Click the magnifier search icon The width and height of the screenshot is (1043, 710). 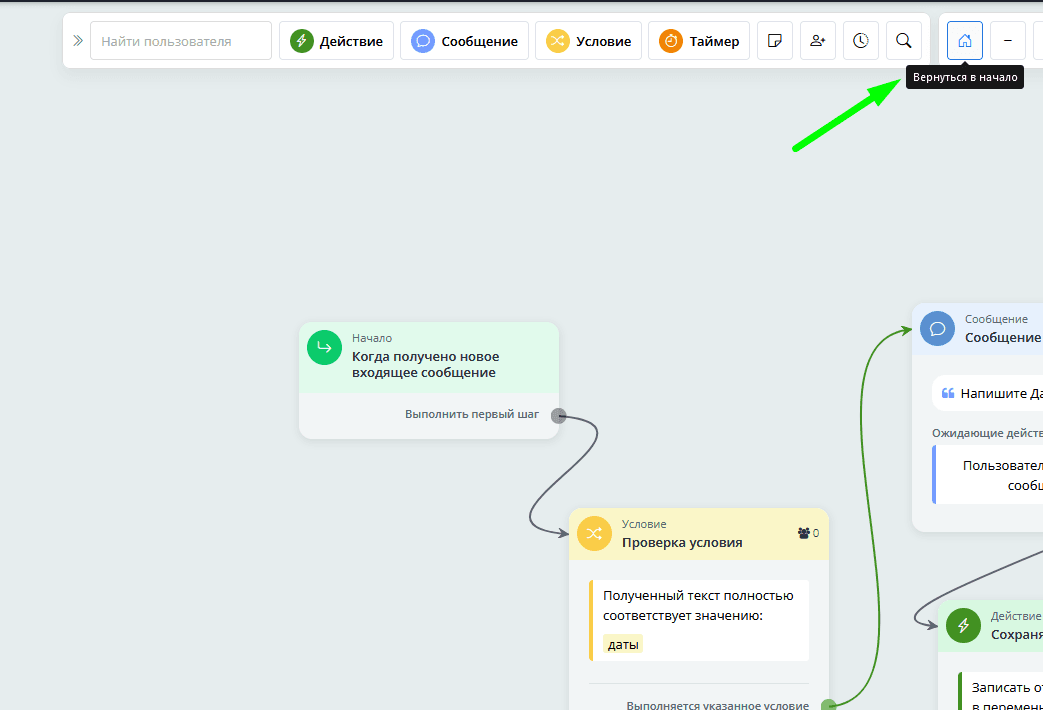click(x=904, y=41)
